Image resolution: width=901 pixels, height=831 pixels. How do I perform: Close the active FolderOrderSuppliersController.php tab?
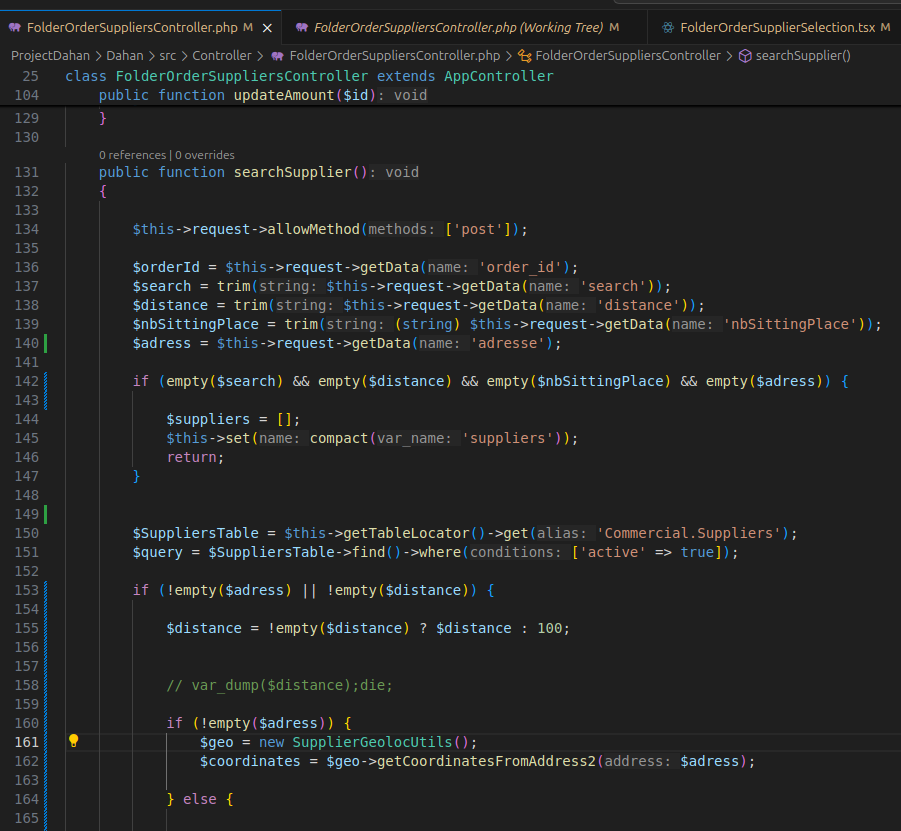[x=265, y=27]
